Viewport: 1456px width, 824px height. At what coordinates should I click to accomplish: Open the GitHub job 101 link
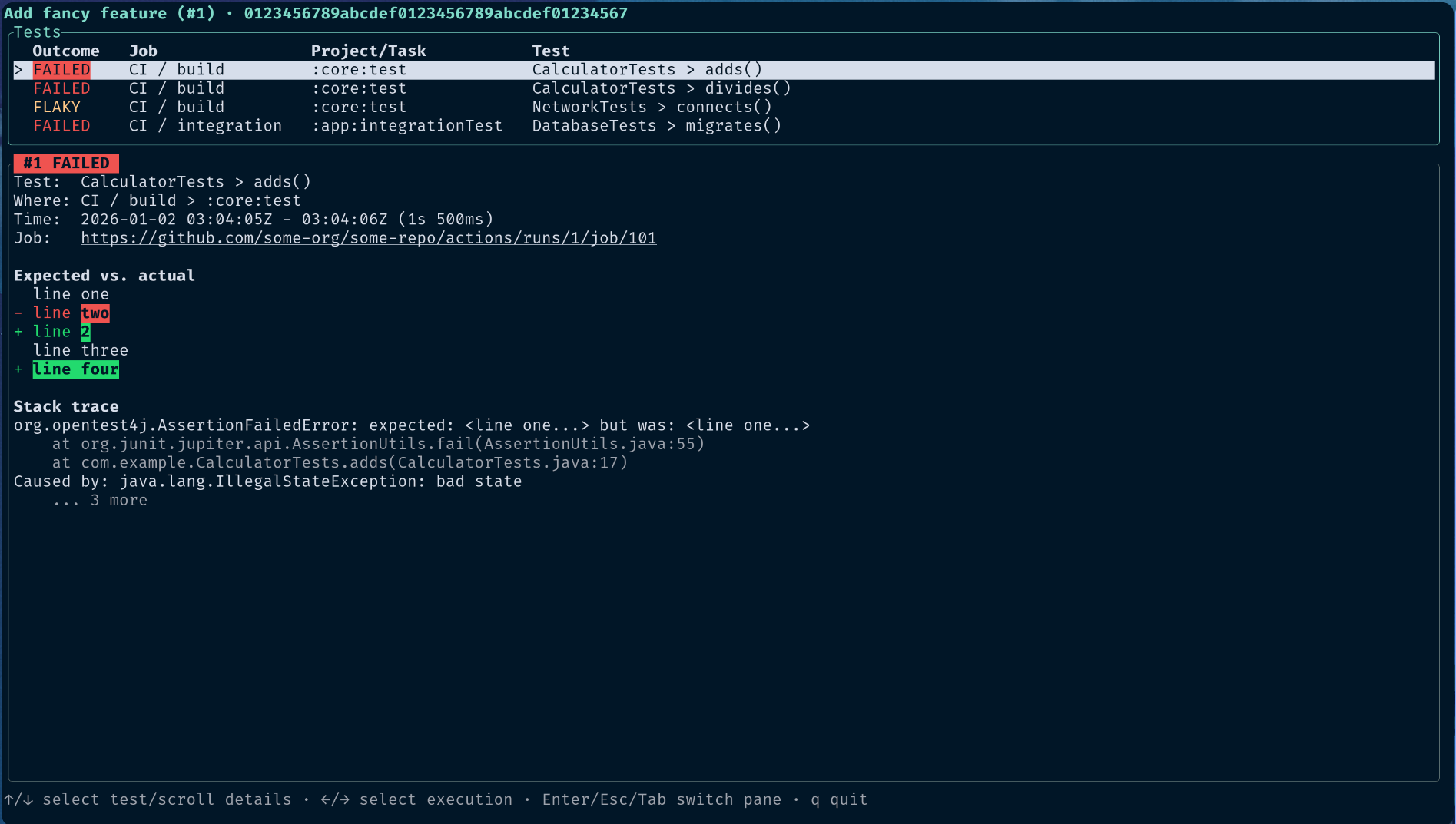(x=368, y=238)
